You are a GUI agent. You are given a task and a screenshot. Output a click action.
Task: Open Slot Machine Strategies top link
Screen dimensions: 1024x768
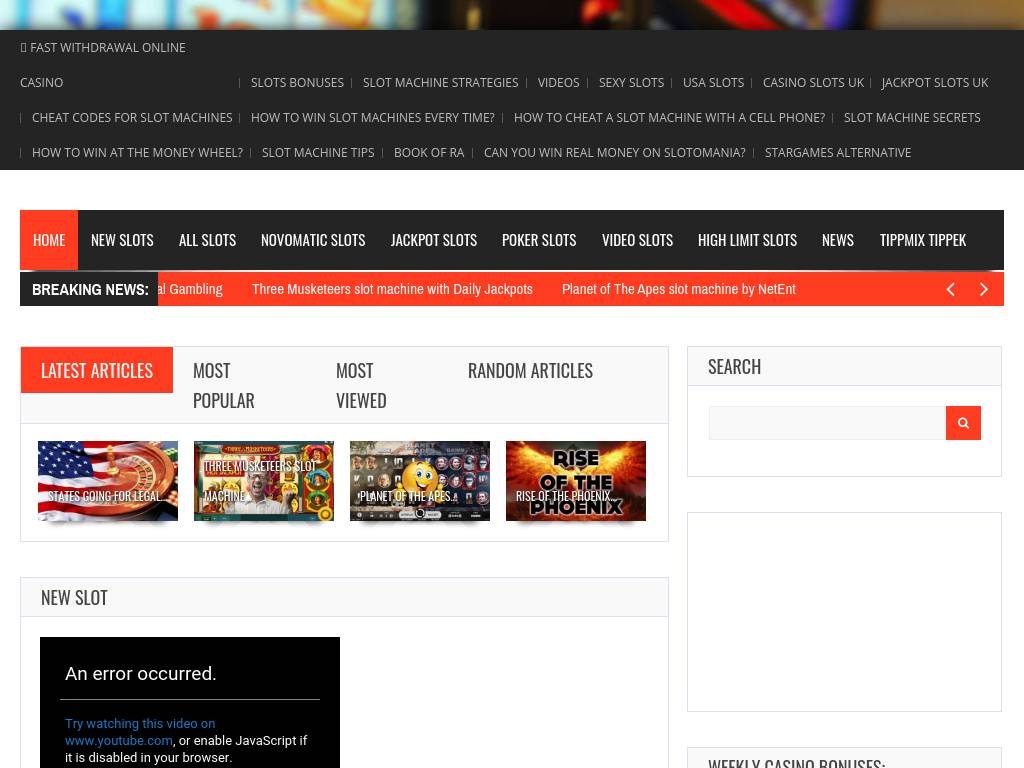(x=440, y=83)
